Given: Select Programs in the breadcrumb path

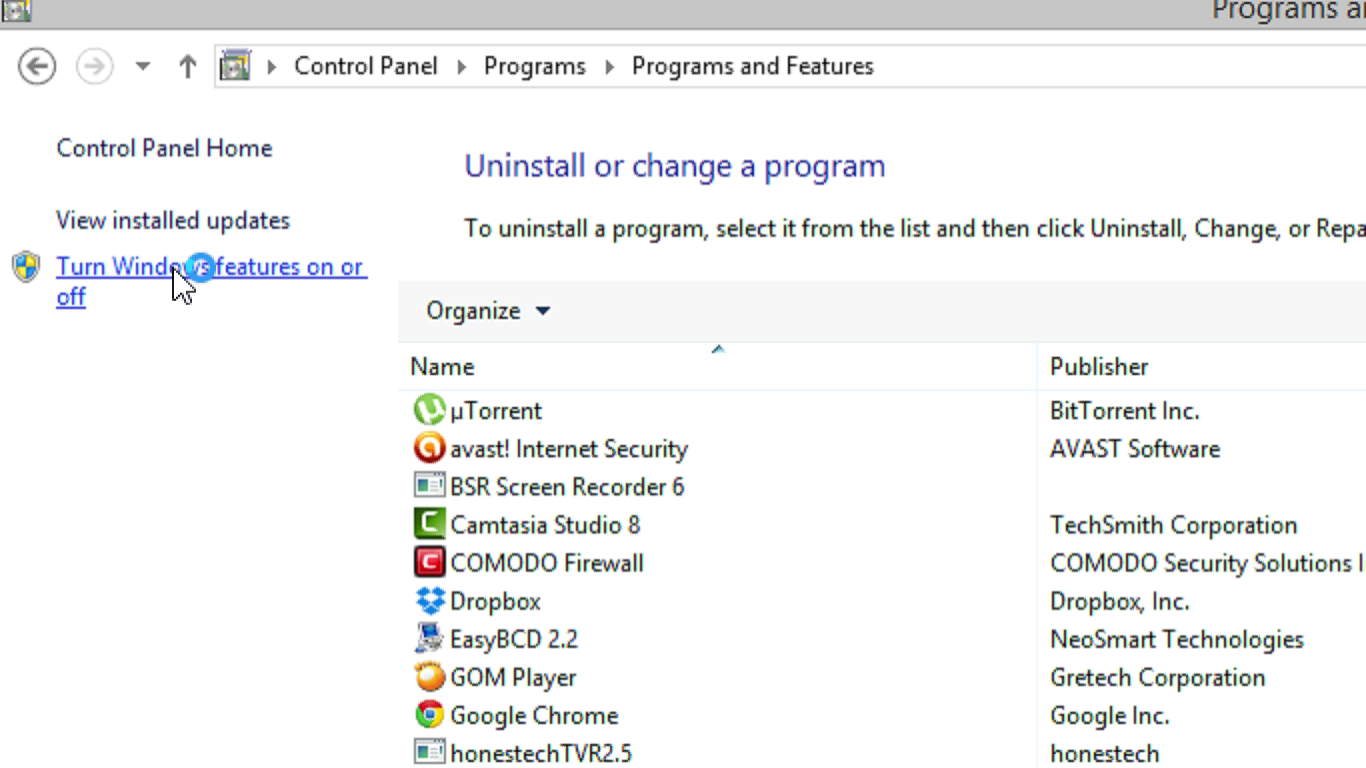Looking at the screenshot, I should 535,66.
